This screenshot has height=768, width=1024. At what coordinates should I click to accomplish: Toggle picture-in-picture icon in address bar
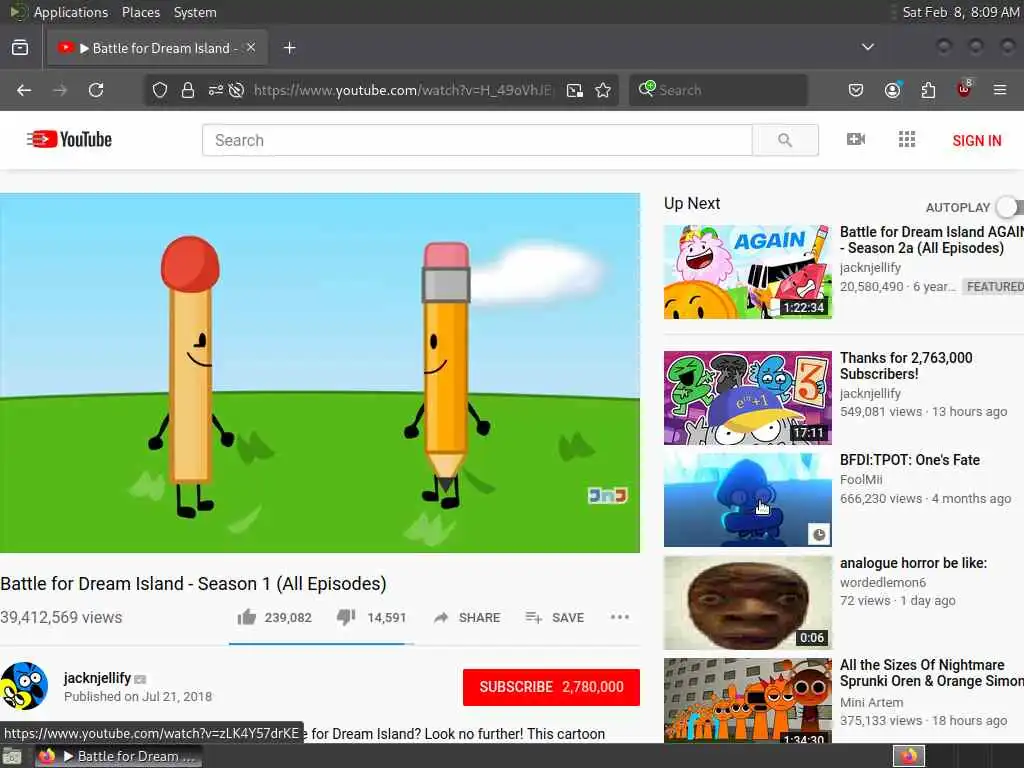click(575, 90)
